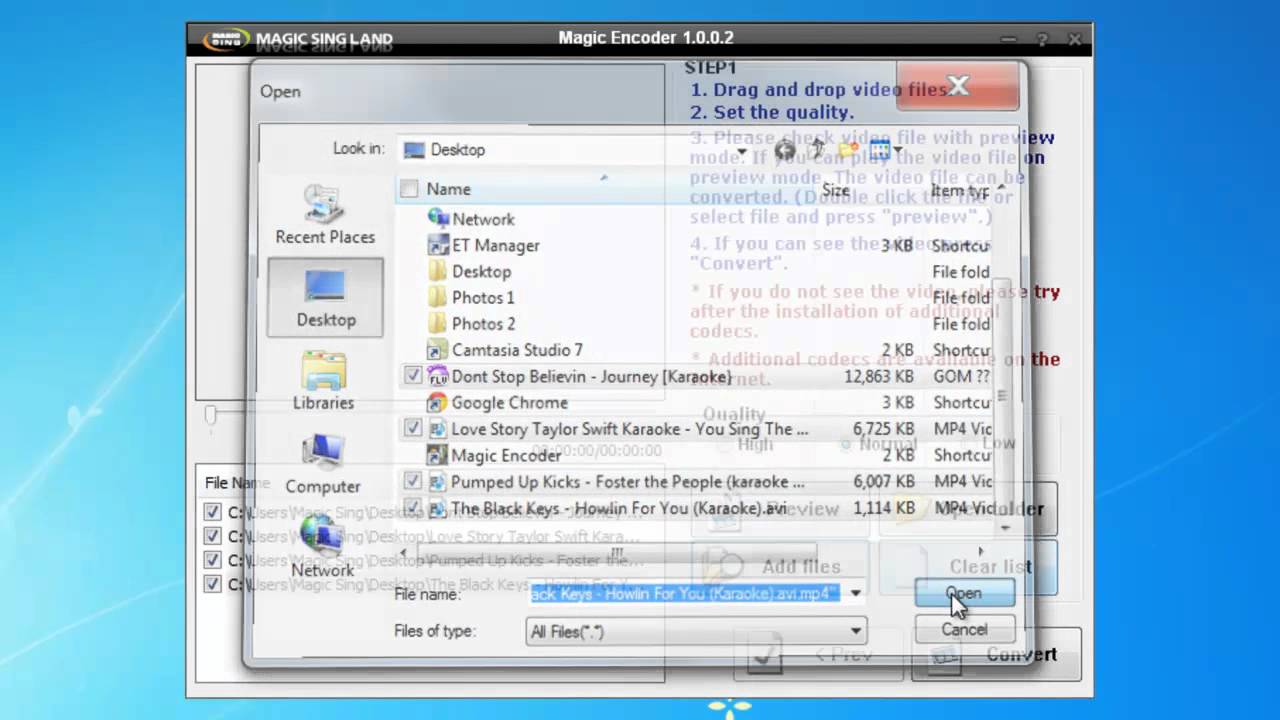Click the preview seek slider handle
The width and height of the screenshot is (1280, 720).
210,415
